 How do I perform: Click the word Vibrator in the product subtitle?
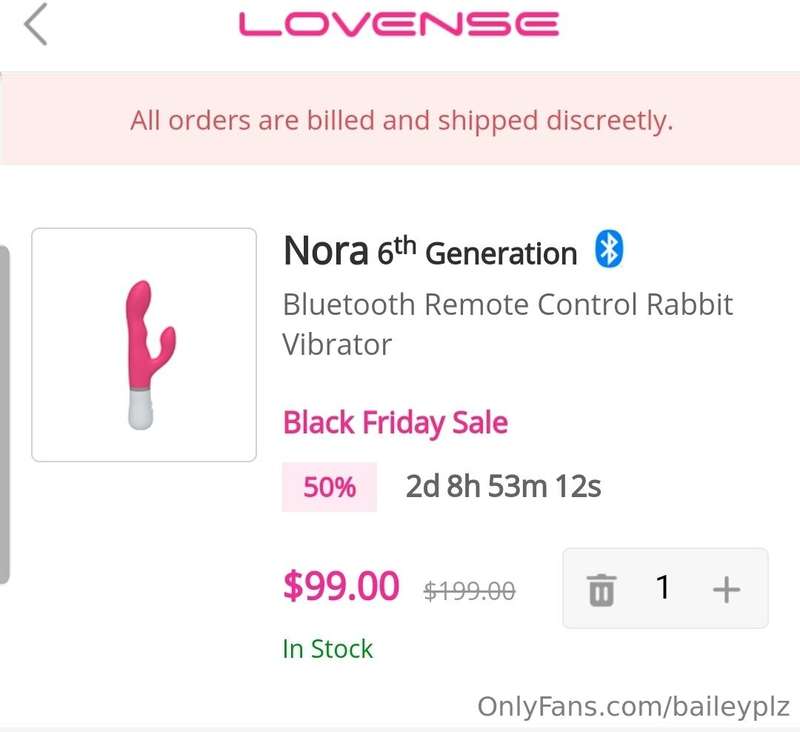click(x=337, y=344)
